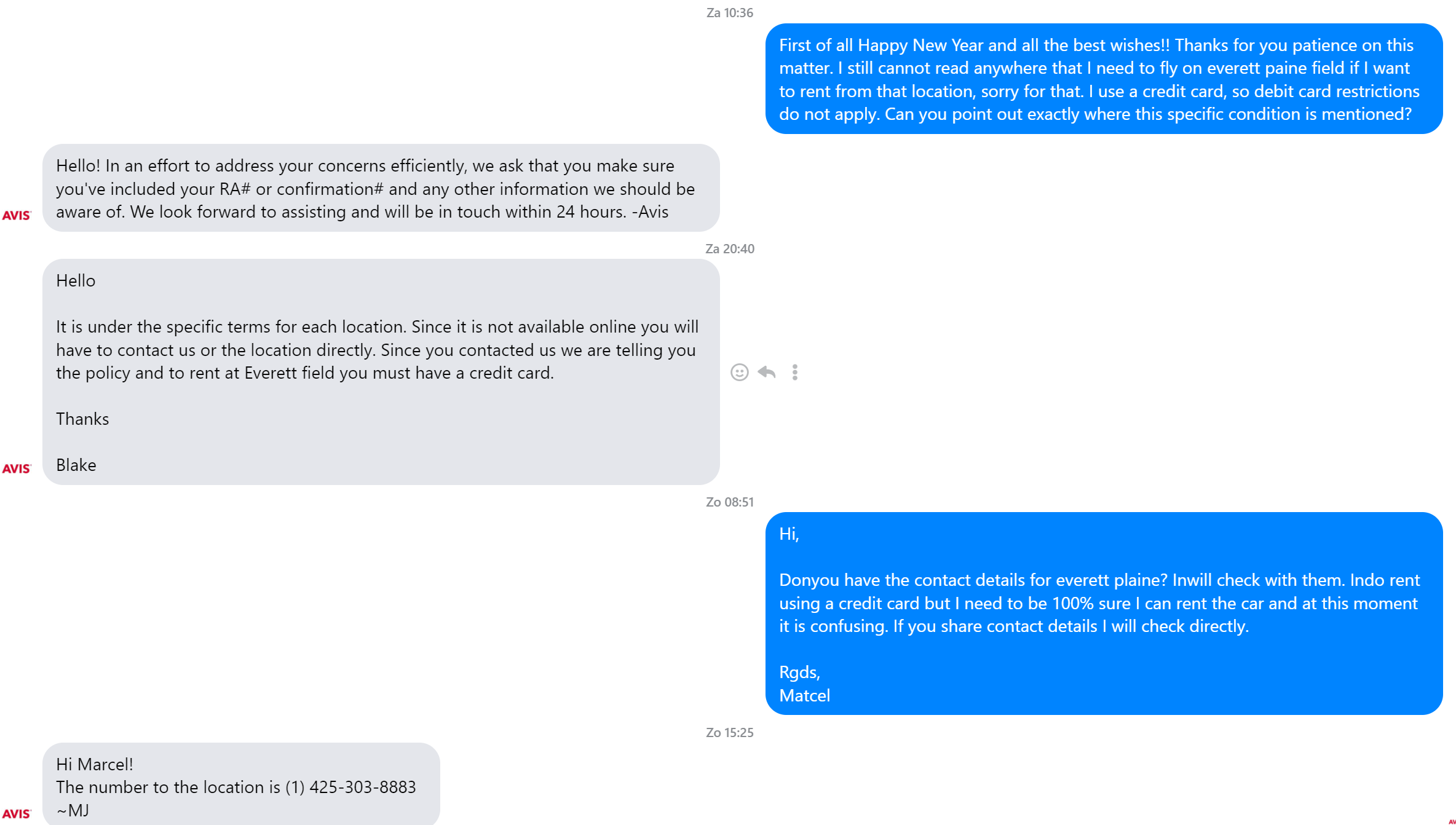The width and height of the screenshot is (1456, 825).
Task: Select the Happy New Year message bubble
Action: [x=1104, y=79]
